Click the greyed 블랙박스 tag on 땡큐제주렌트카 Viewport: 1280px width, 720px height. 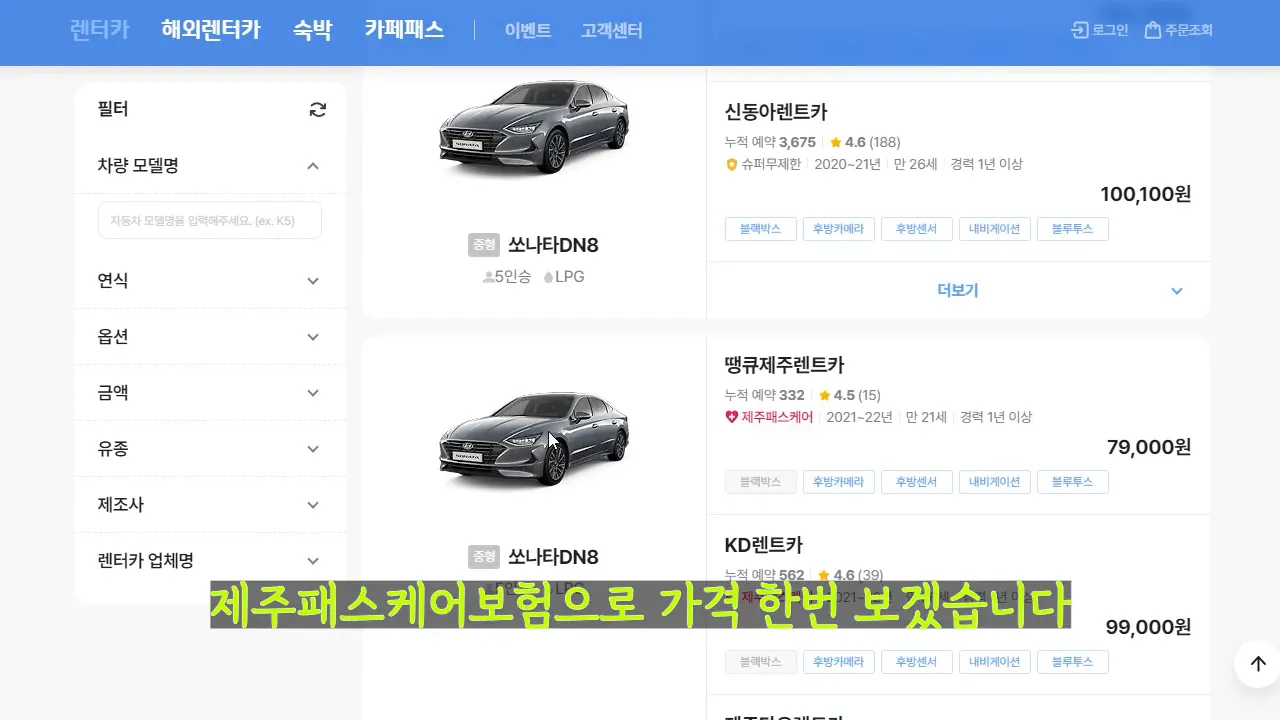[761, 482]
